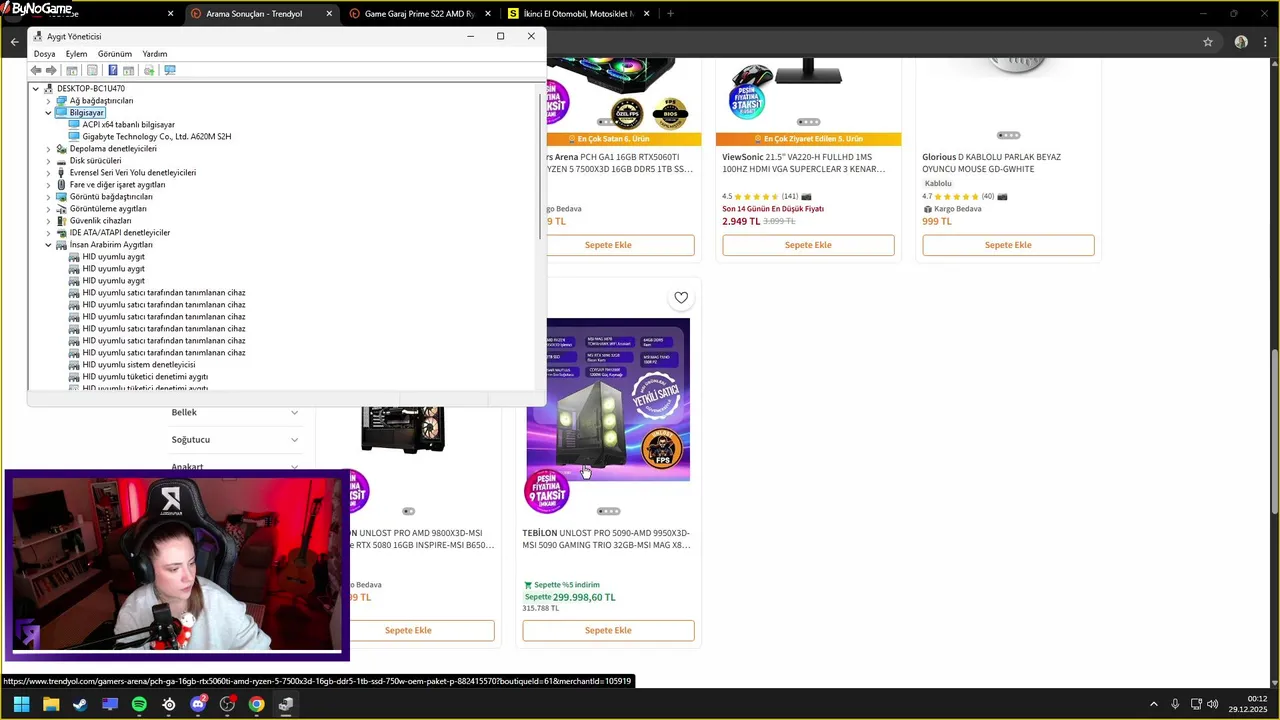Add TEBİLON 5090 PC to favorites with heart icon
1280x720 pixels.
point(681,297)
